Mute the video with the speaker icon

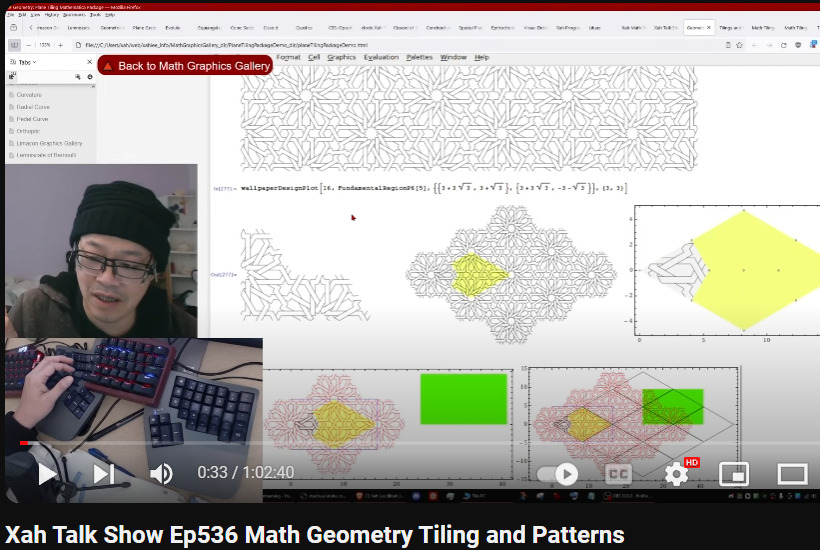[x=161, y=474]
